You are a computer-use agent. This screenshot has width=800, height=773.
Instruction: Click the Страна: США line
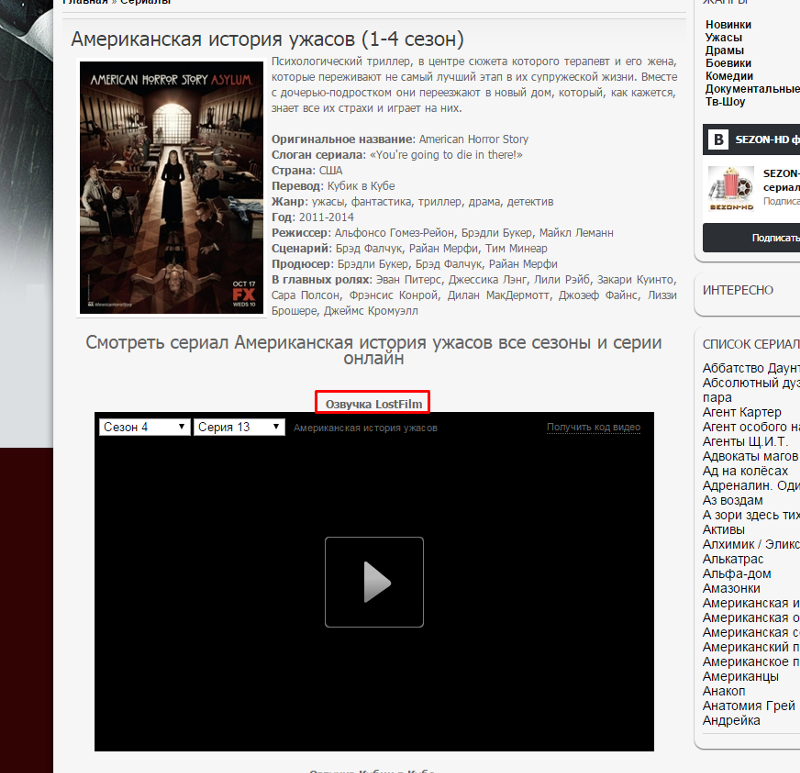(x=307, y=170)
